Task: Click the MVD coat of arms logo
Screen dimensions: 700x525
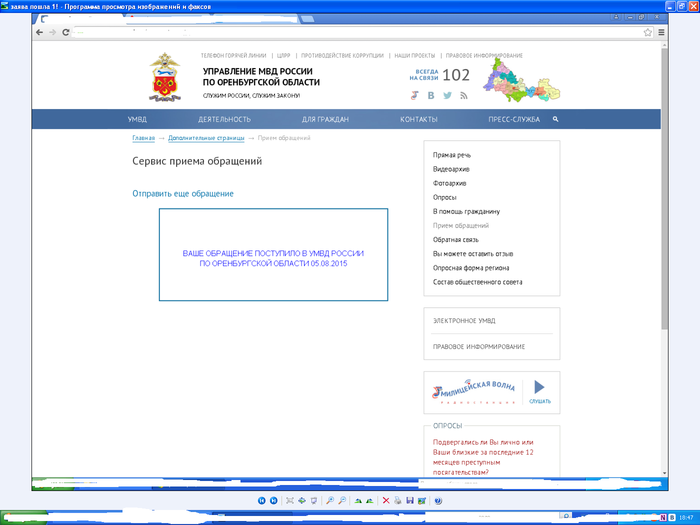Action: (x=165, y=77)
